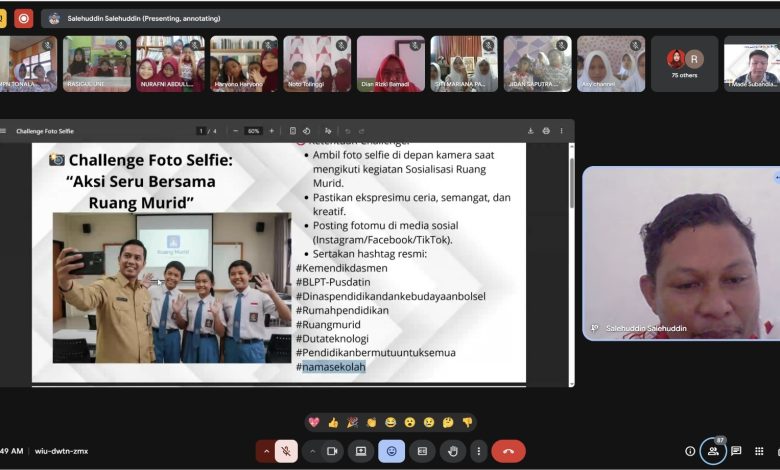780x470 pixels.
Task: Click the Haryono Haryono participant tile
Action: 244,64
